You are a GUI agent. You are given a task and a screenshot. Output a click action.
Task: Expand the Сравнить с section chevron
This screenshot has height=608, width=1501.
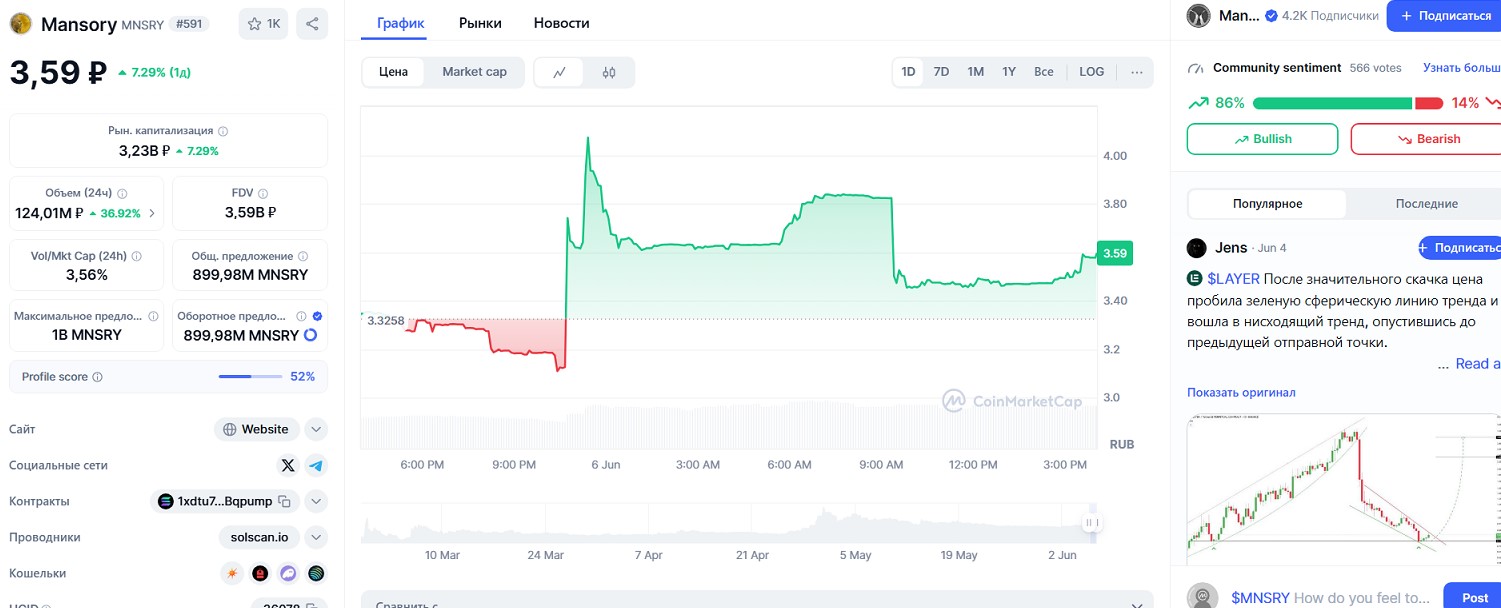1136,605
